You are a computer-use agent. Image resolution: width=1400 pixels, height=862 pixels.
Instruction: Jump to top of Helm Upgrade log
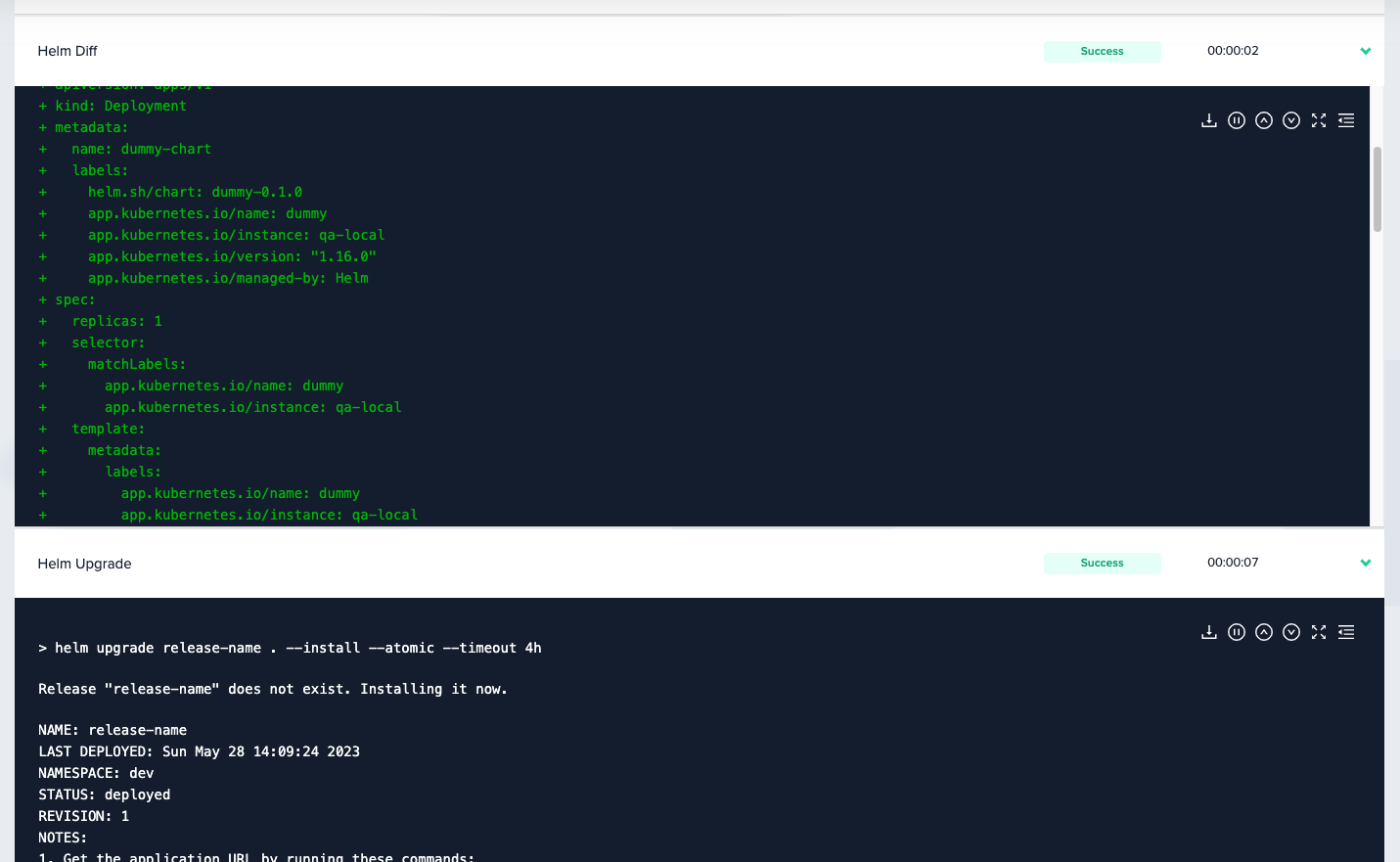pos(1264,632)
